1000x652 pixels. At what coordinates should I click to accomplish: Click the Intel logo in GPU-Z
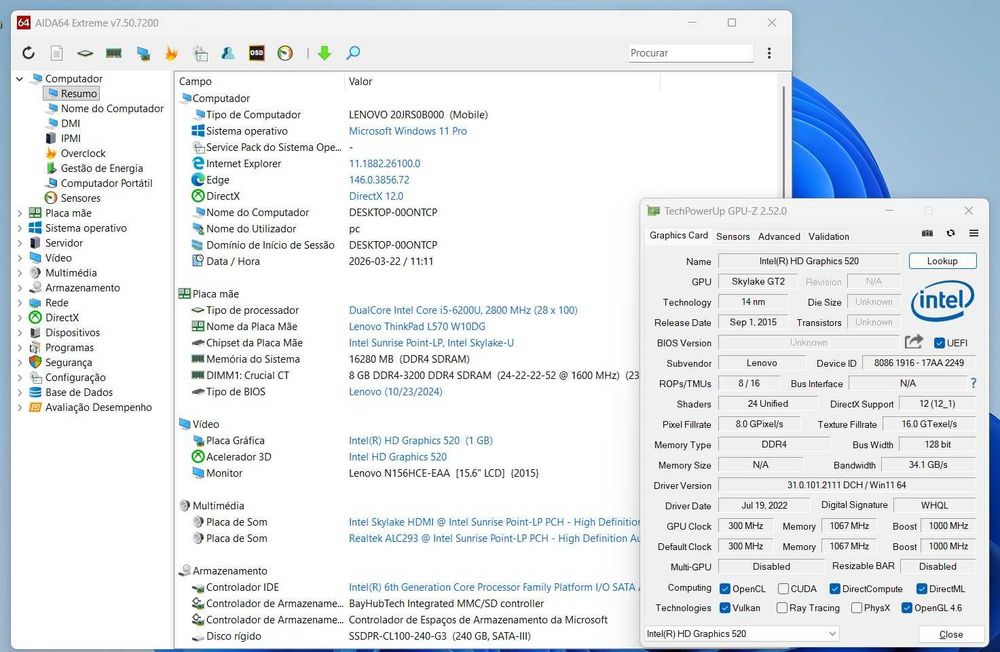pyautogui.click(x=942, y=300)
